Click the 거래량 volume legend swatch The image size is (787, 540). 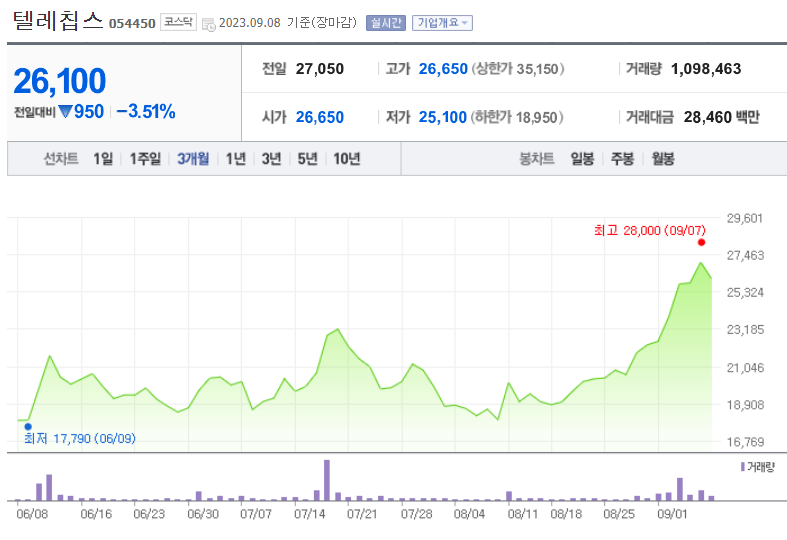point(742,467)
